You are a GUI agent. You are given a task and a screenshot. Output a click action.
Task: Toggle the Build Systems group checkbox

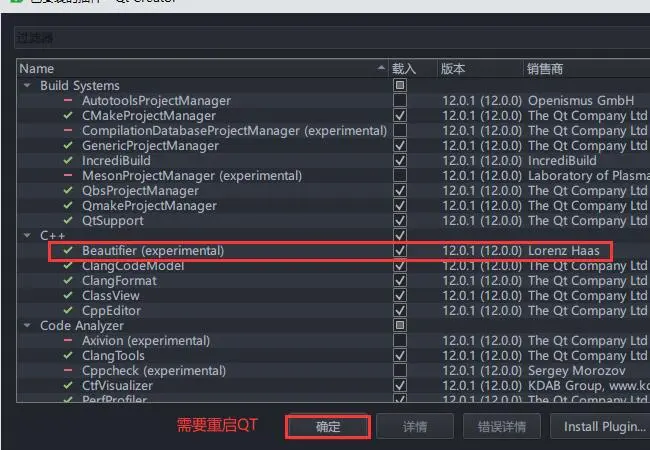(400, 86)
